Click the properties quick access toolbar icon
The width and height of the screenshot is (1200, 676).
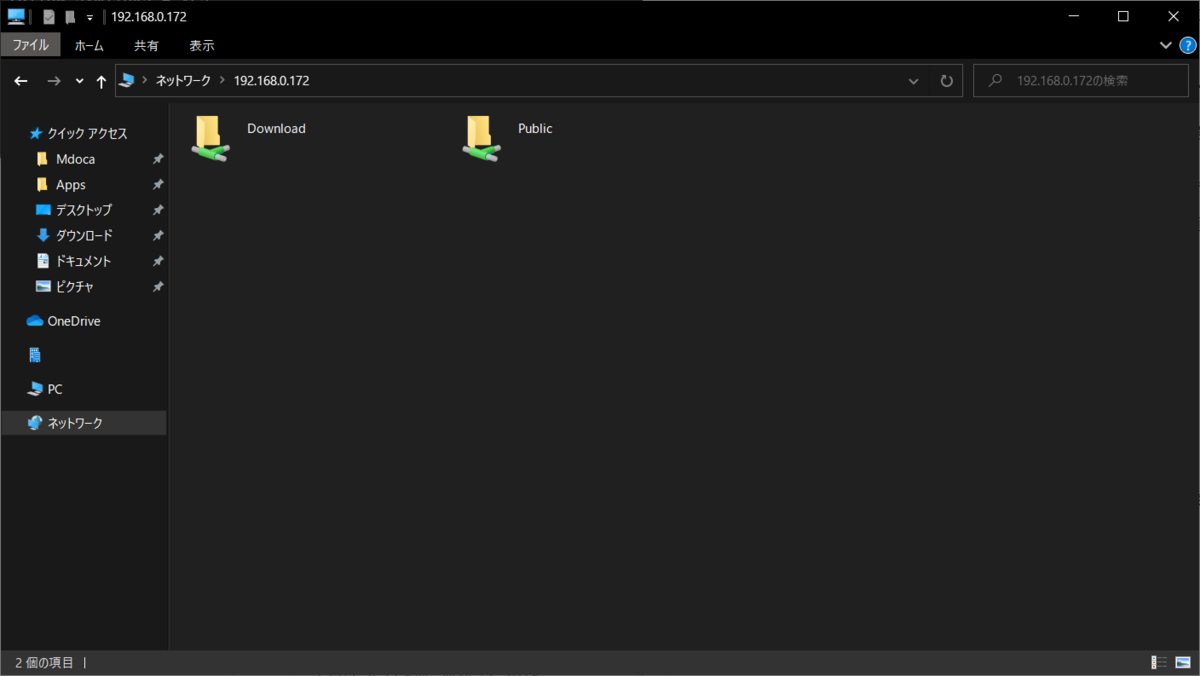point(48,17)
